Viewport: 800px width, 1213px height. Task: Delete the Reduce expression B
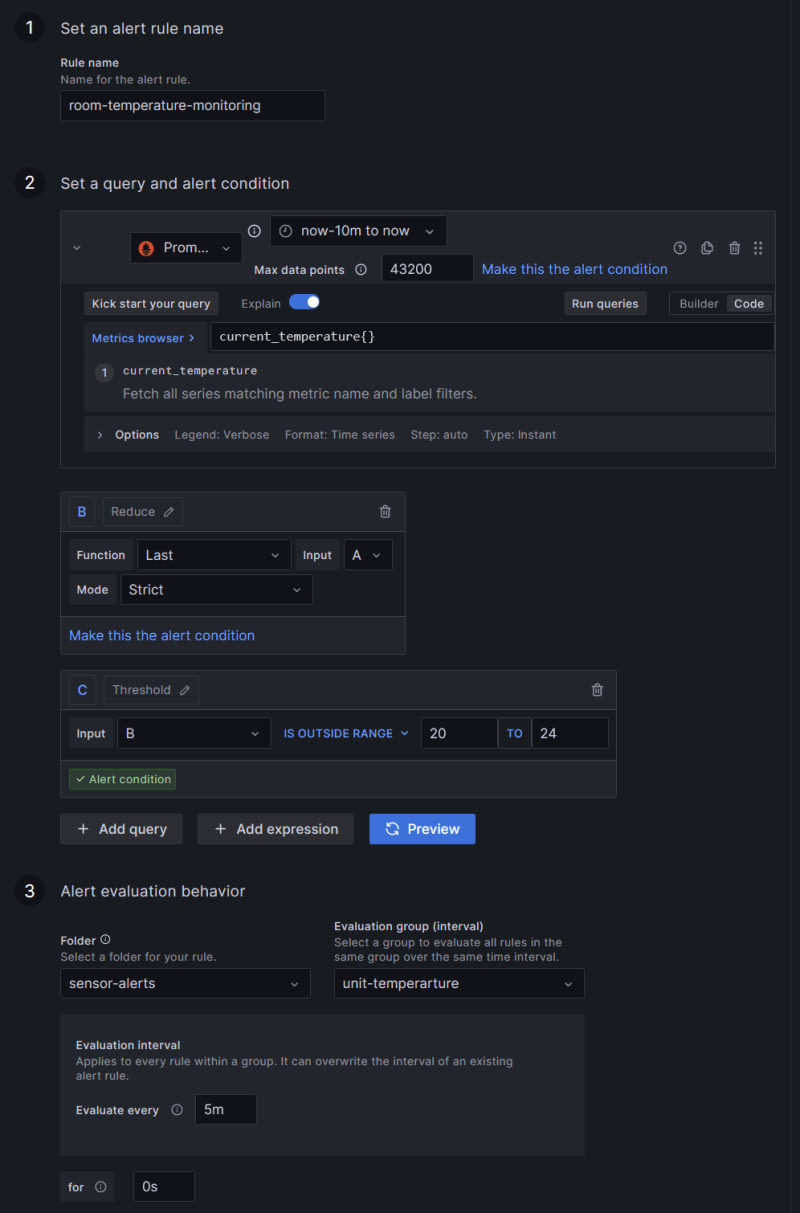385,512
